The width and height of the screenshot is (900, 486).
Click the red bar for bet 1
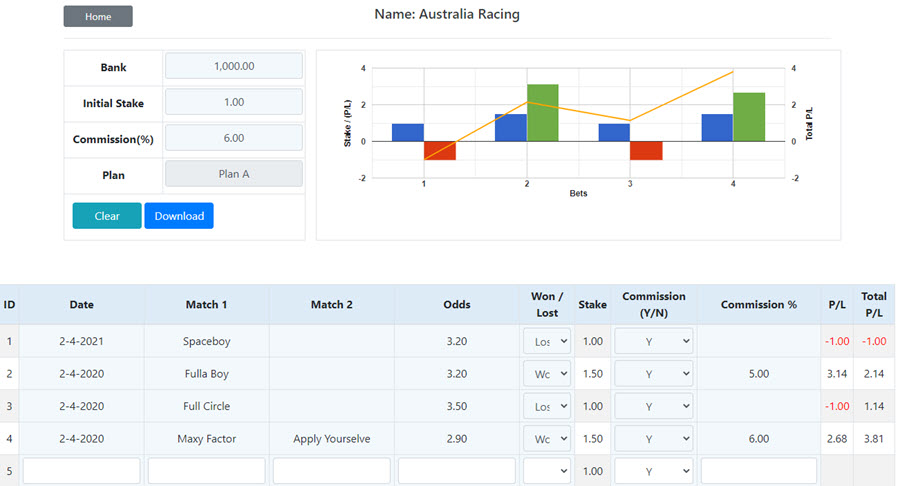click(440, 150)
